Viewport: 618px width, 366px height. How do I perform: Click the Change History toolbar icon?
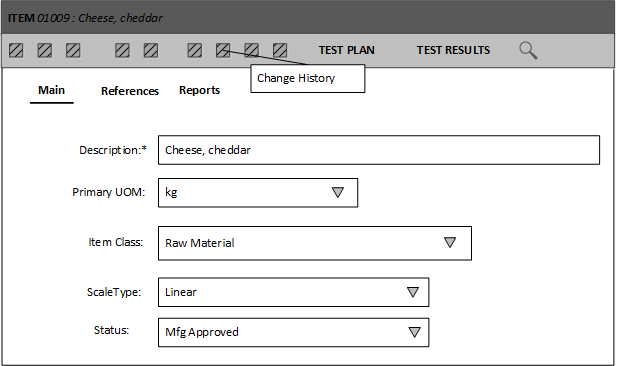tap(223, 50)
